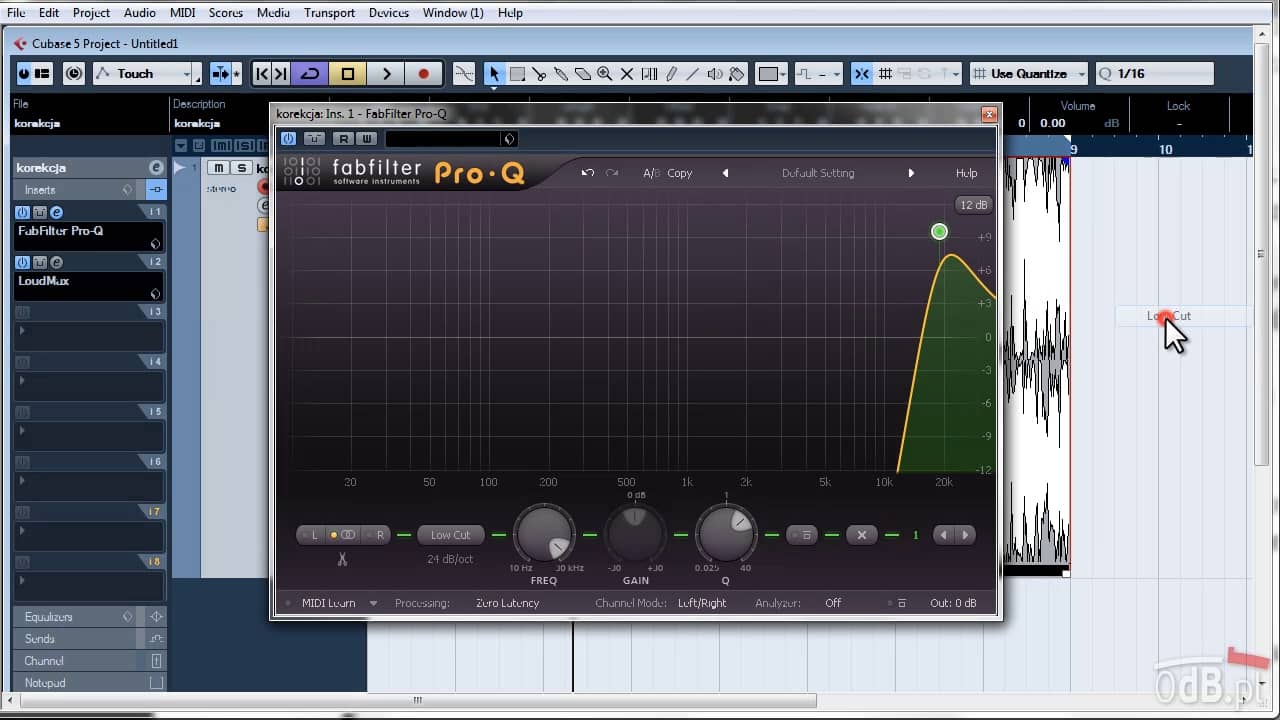Click the Record transport button

point(424,74)
